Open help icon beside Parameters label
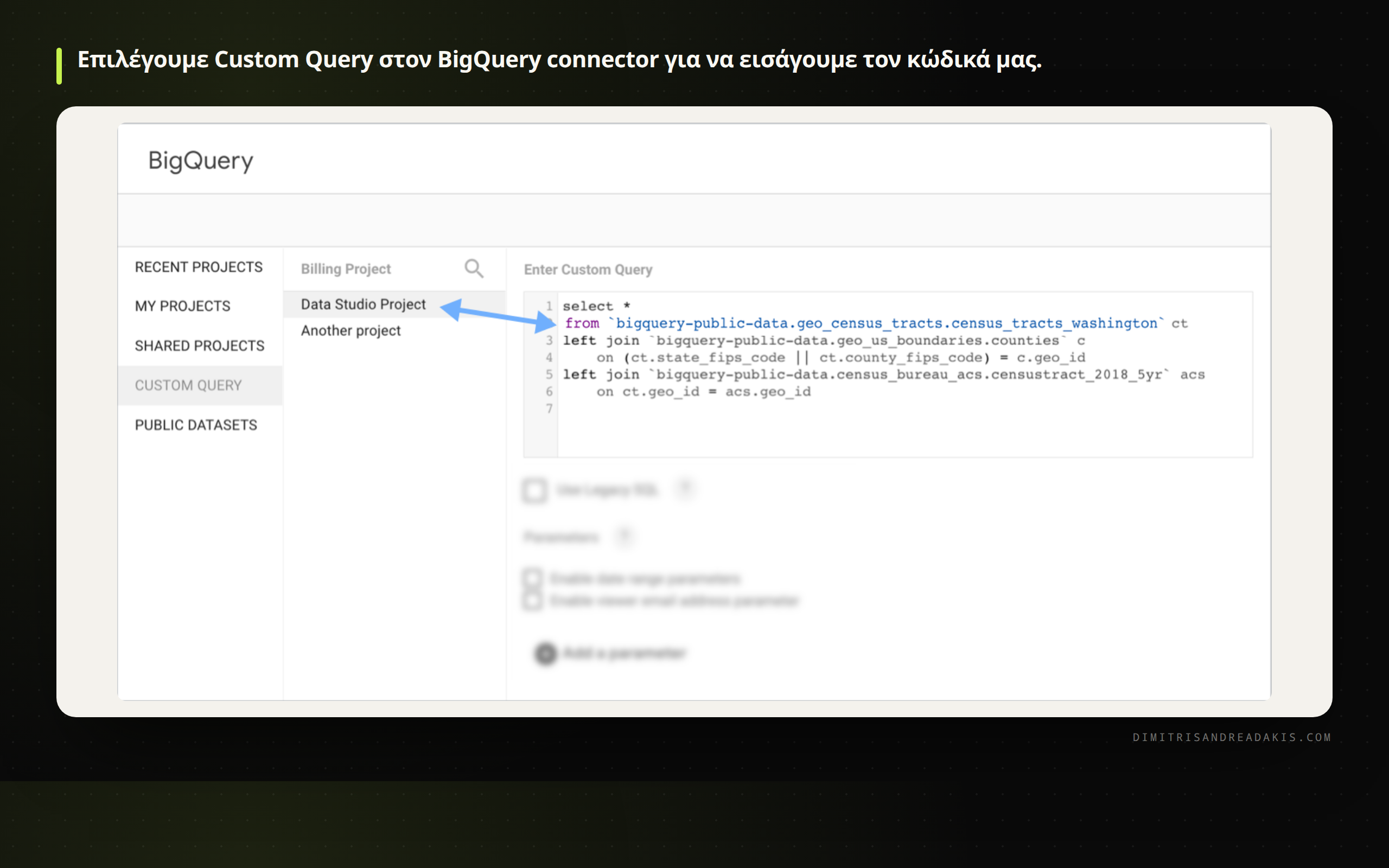The height and width of the screenshot is (868, 1389). pos(625,537)
